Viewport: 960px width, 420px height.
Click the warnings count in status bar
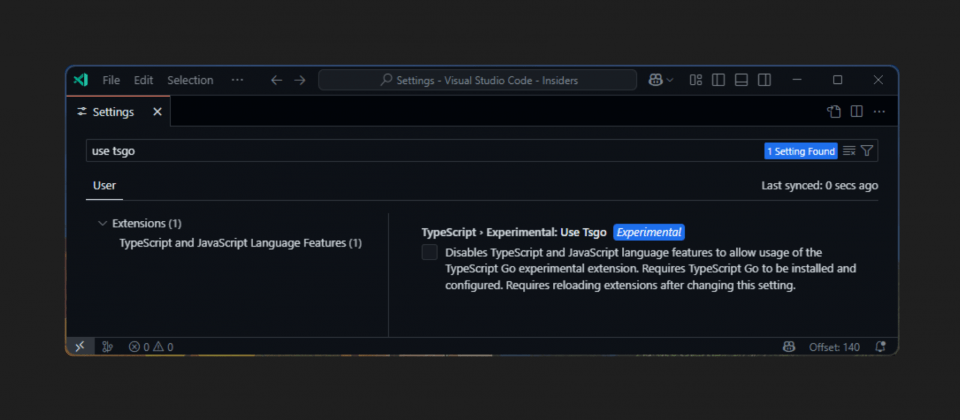163,347
